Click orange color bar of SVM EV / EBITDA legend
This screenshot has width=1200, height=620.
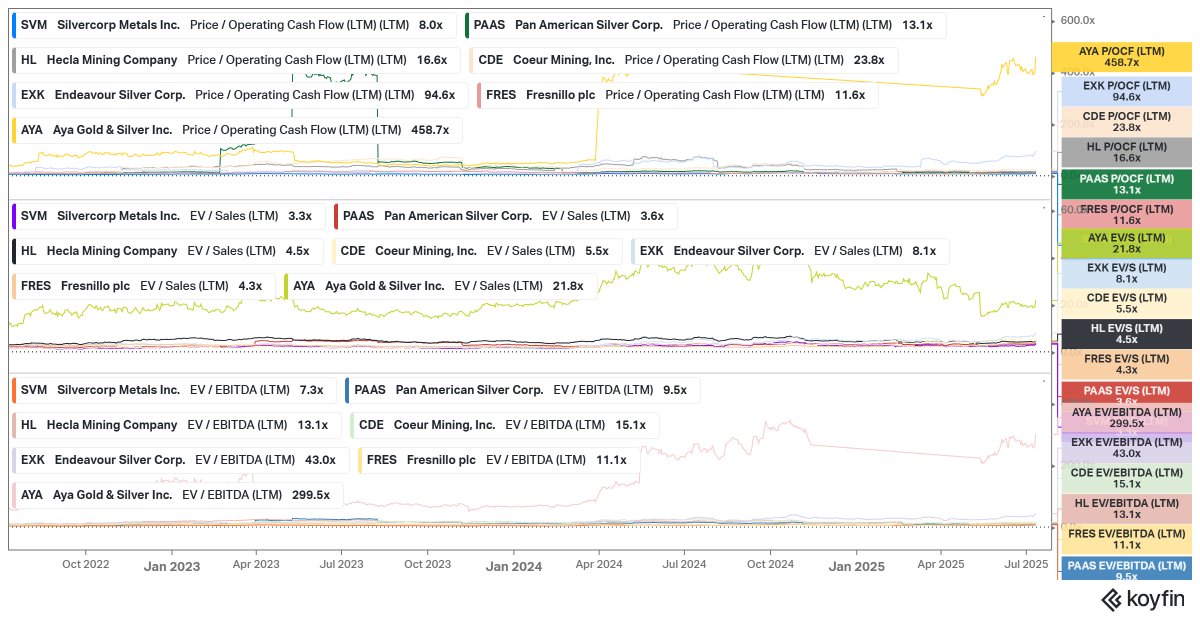click(x=13, y=390)
